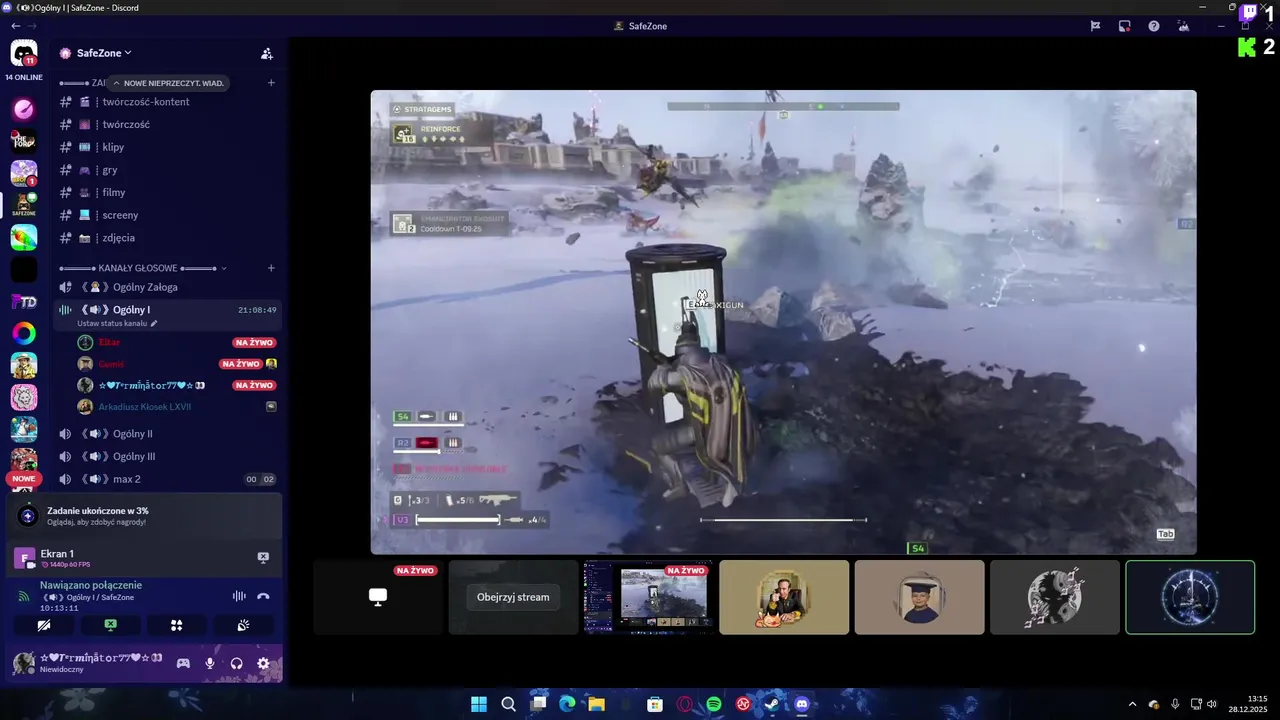
Task: Open Discord help question mark icon
Action: point(1154,26)
